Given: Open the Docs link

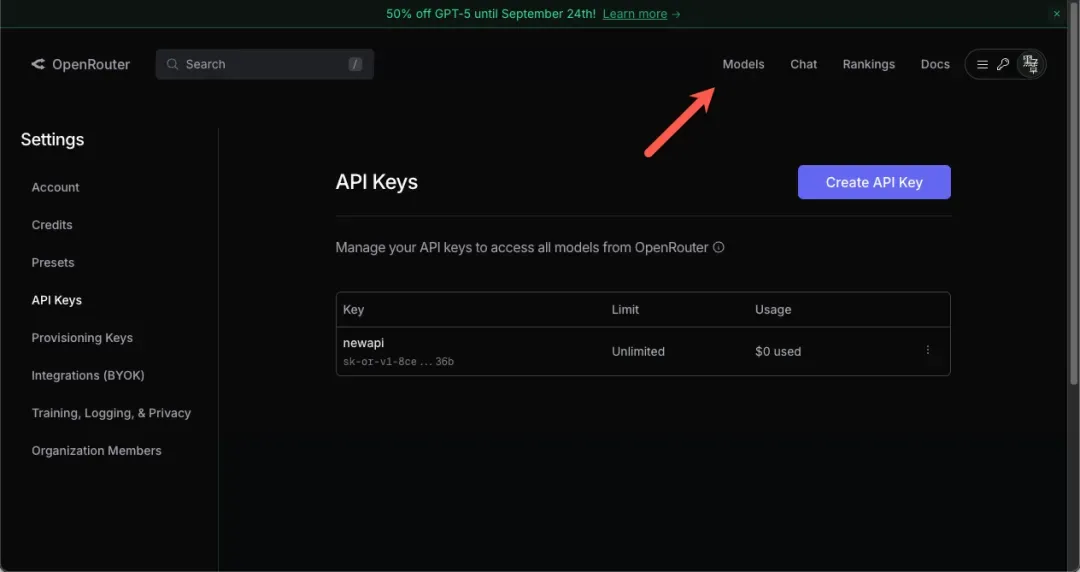Looking at the screenshot, I should coord(935,64).
